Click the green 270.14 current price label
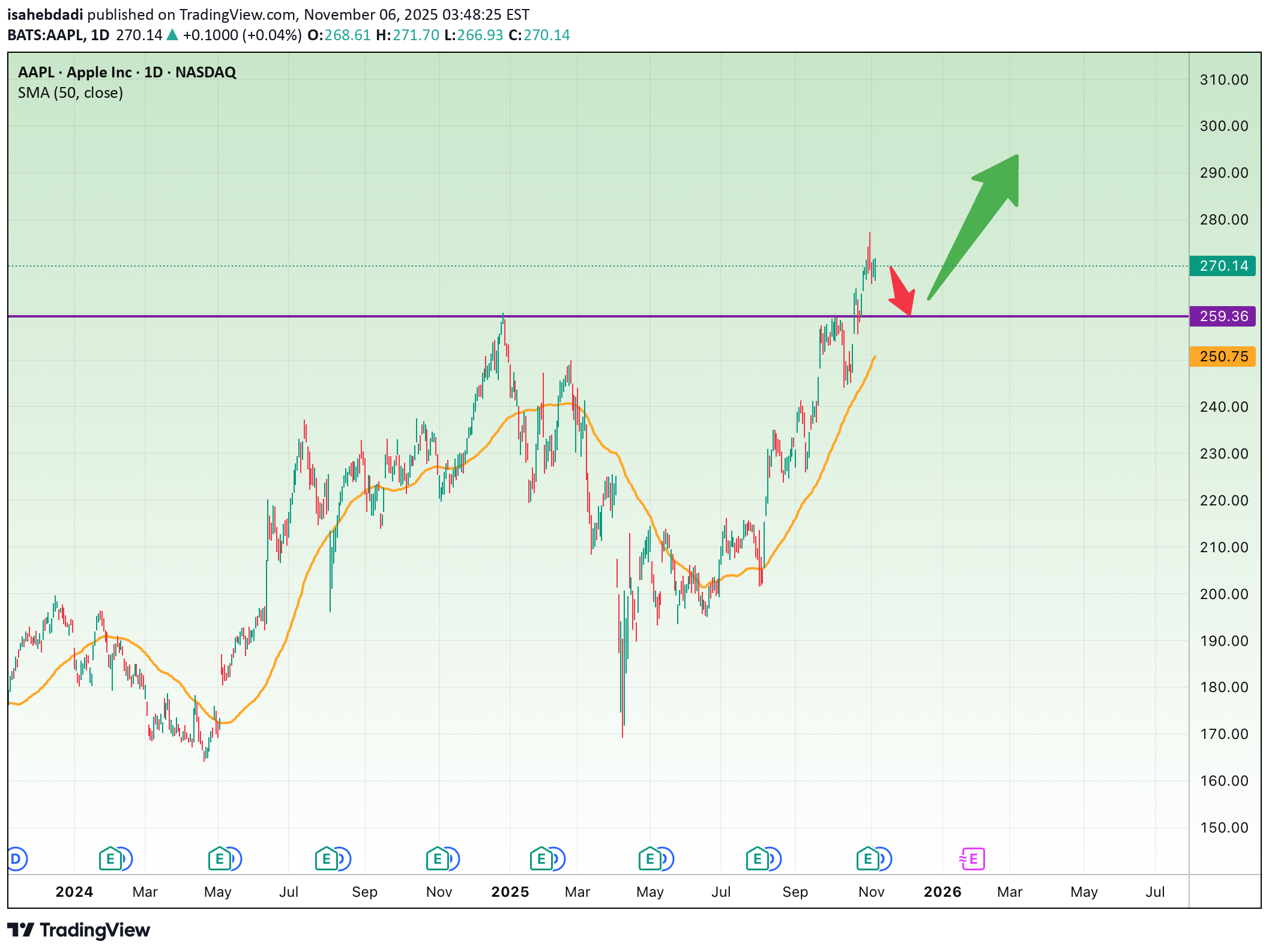 [1223, 266]
